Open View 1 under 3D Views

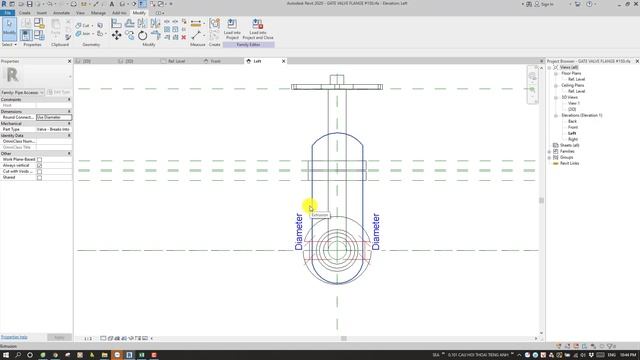(x=573, y=103)
